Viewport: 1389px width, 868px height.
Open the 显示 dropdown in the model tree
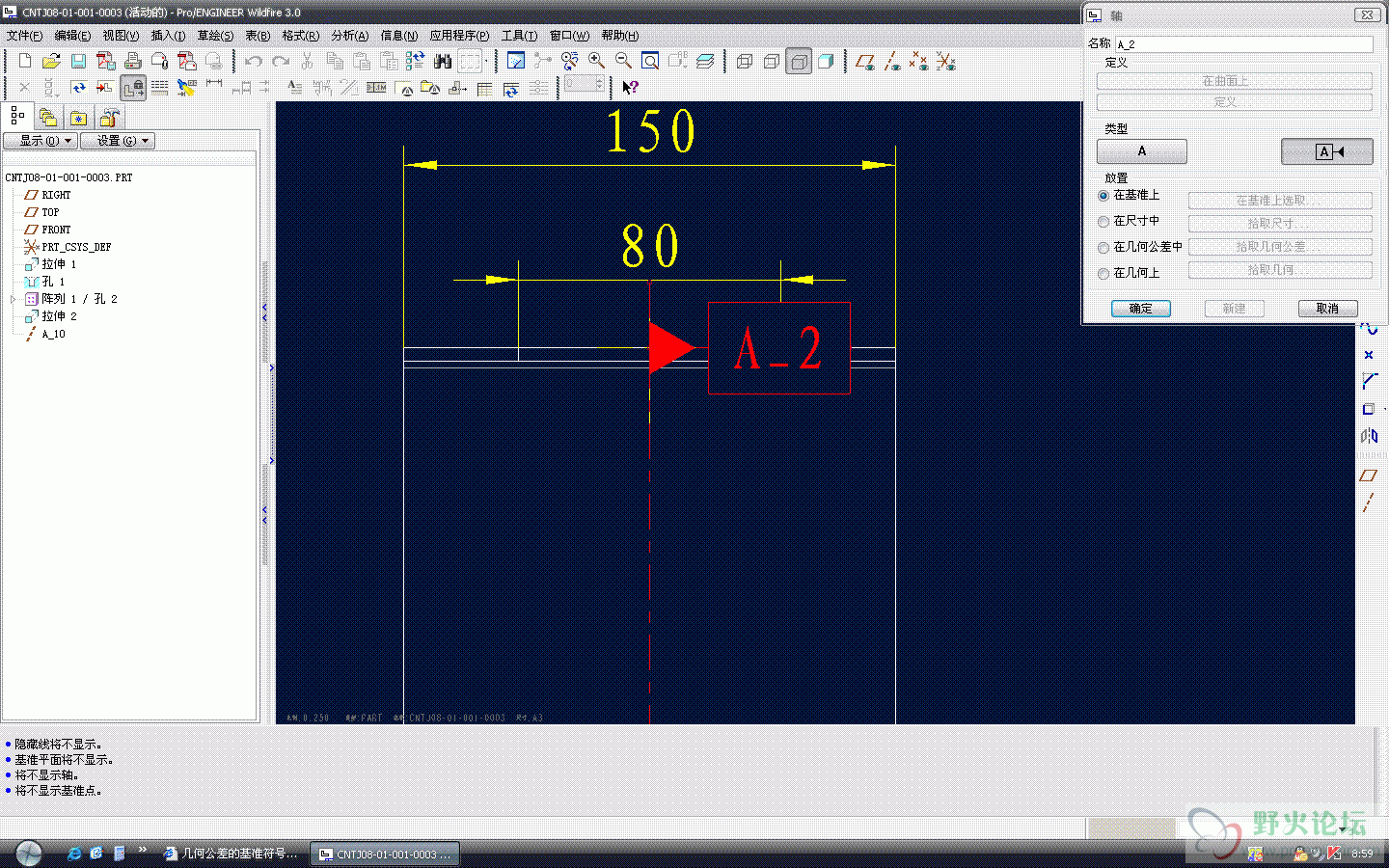pos(40,141)
